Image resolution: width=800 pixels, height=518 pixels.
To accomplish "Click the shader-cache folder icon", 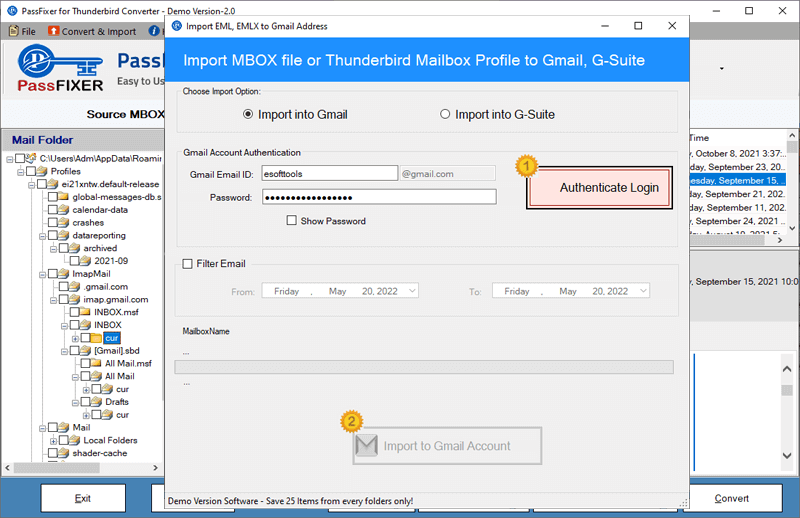I will pos(63,453).
